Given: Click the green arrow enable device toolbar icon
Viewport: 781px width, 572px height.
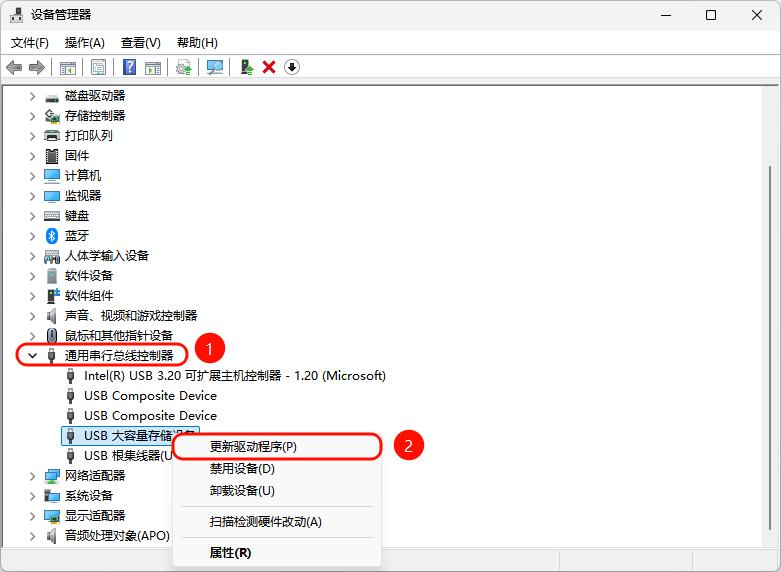Looking at the screenshot, I should 246,67.
